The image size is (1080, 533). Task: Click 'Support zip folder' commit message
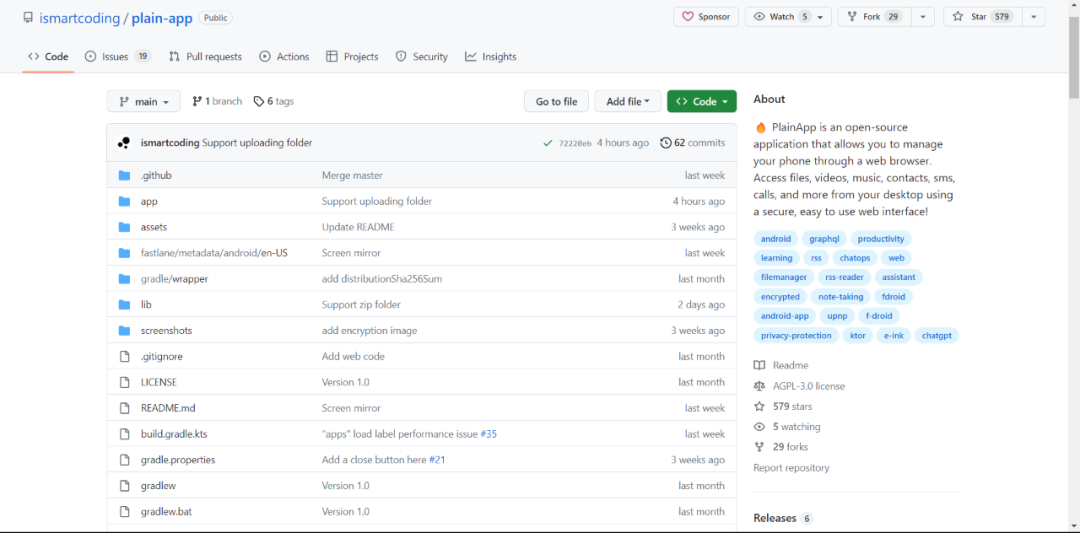[361, 305]
